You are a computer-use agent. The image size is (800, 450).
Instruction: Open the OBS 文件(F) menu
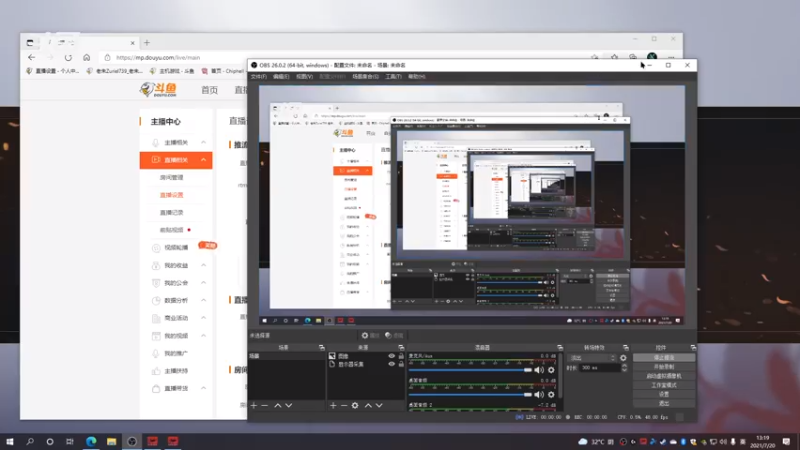pos(258,77)
